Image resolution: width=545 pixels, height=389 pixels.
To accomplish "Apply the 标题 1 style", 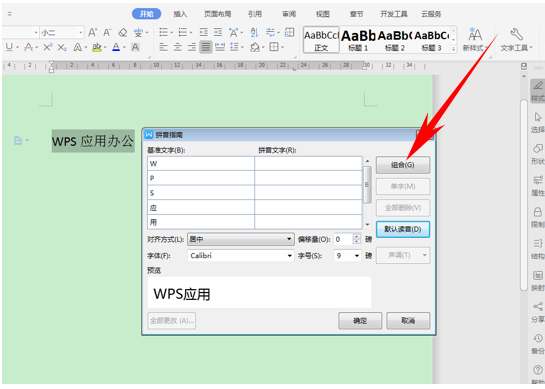I will [x=358, y=40].
